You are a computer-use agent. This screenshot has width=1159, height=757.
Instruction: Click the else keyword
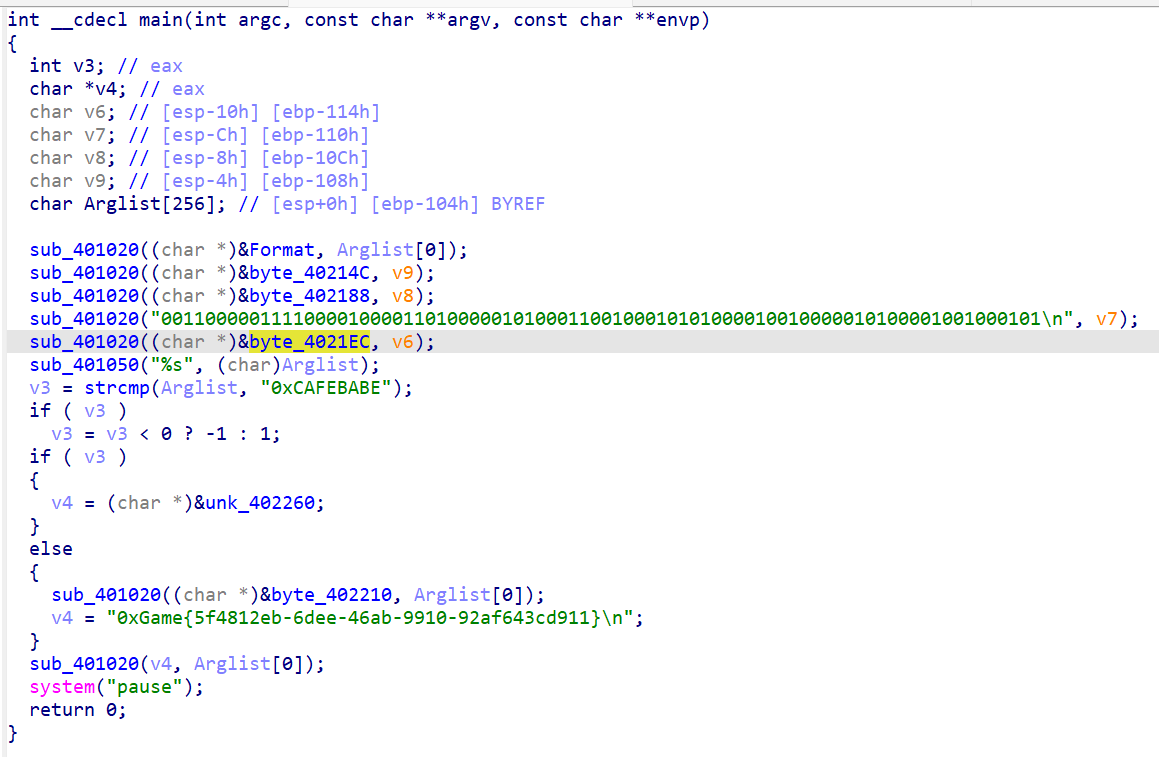coord(51,549)
